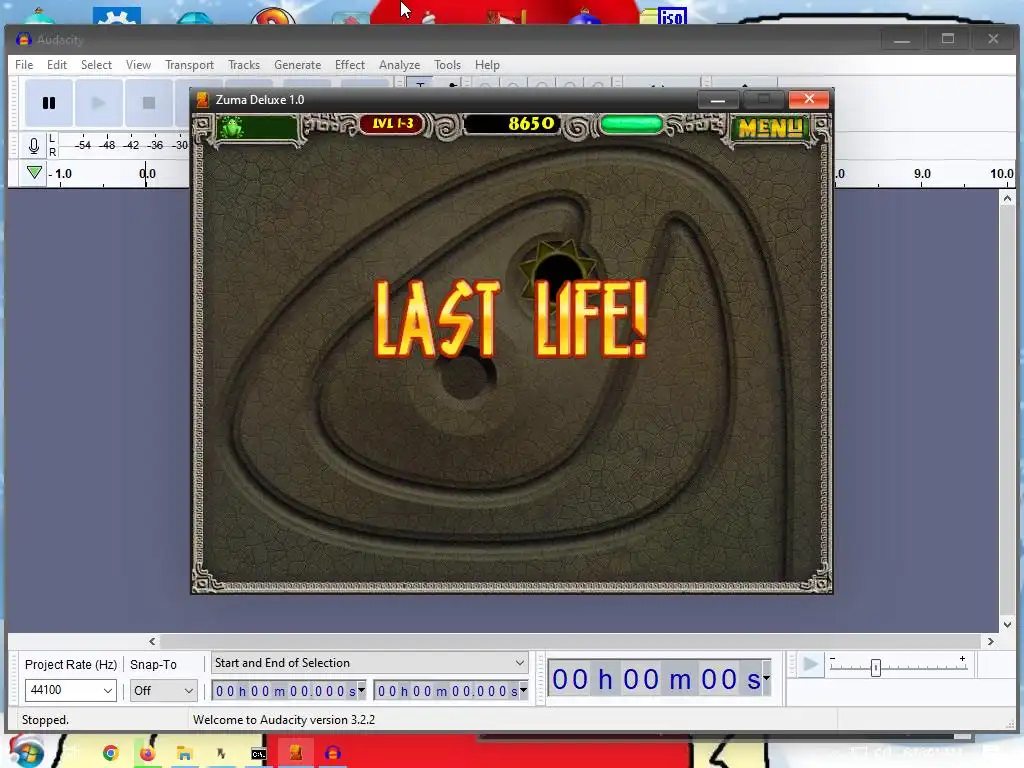Open the Tracks menu
The width and height of the screenshot is (1024, 768).
244,65
